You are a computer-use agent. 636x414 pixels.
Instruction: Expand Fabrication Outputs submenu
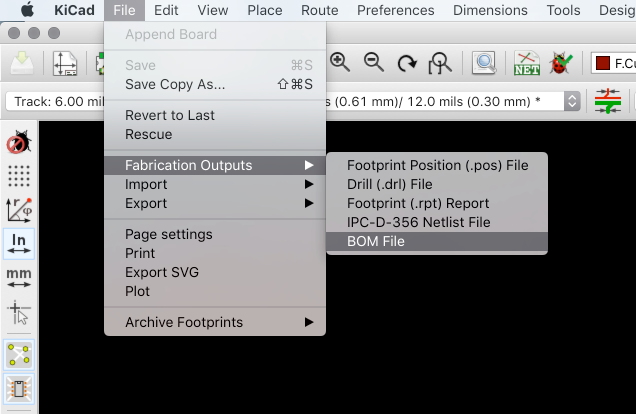tap(215, 165)
